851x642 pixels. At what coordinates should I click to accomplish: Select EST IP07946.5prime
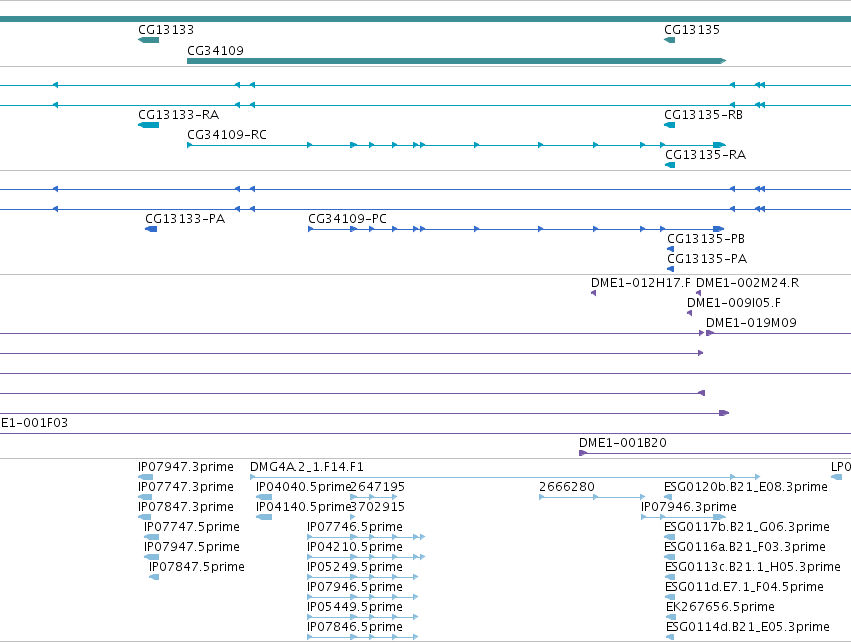tap(355, 587)
